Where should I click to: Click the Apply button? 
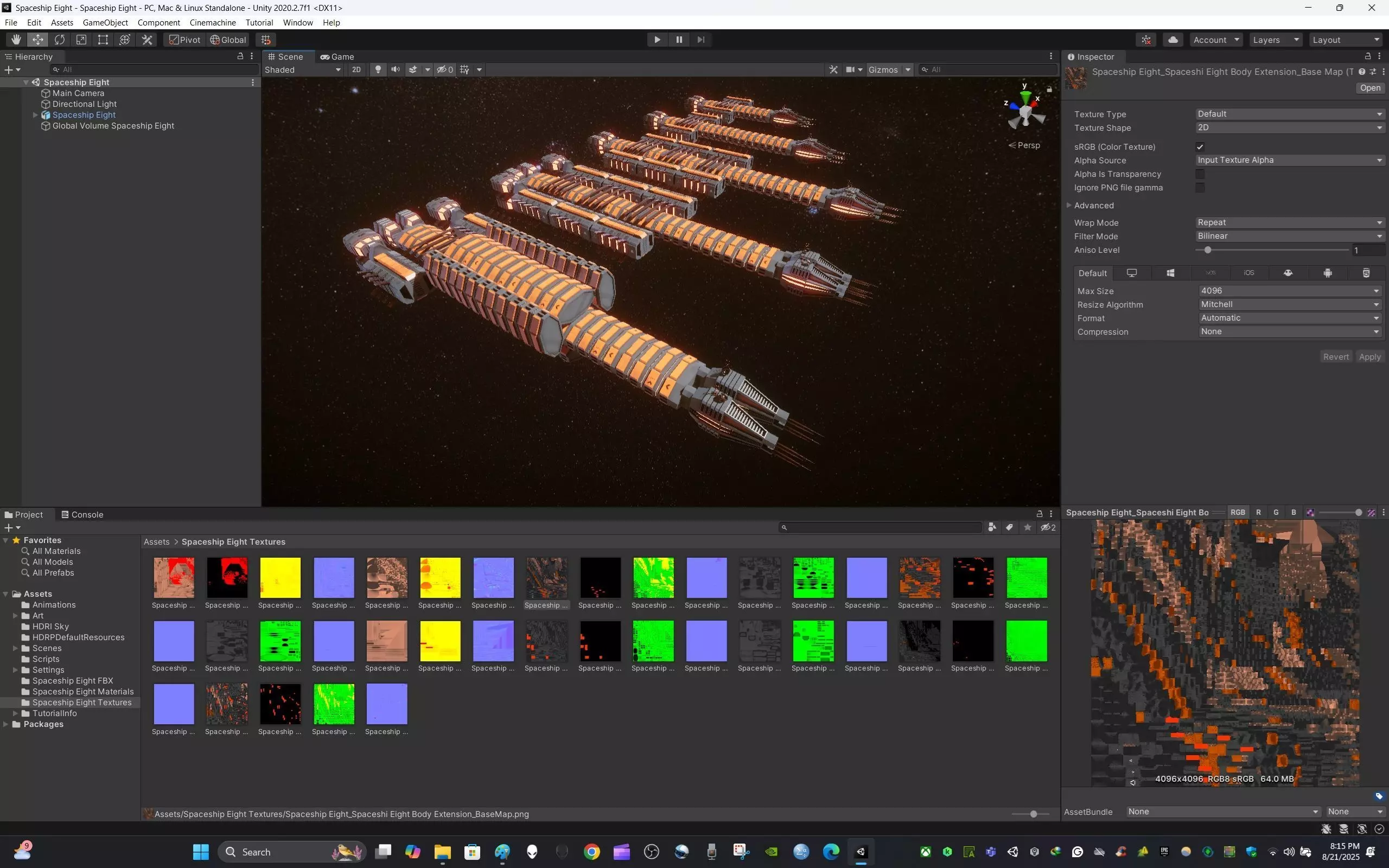1369,356
